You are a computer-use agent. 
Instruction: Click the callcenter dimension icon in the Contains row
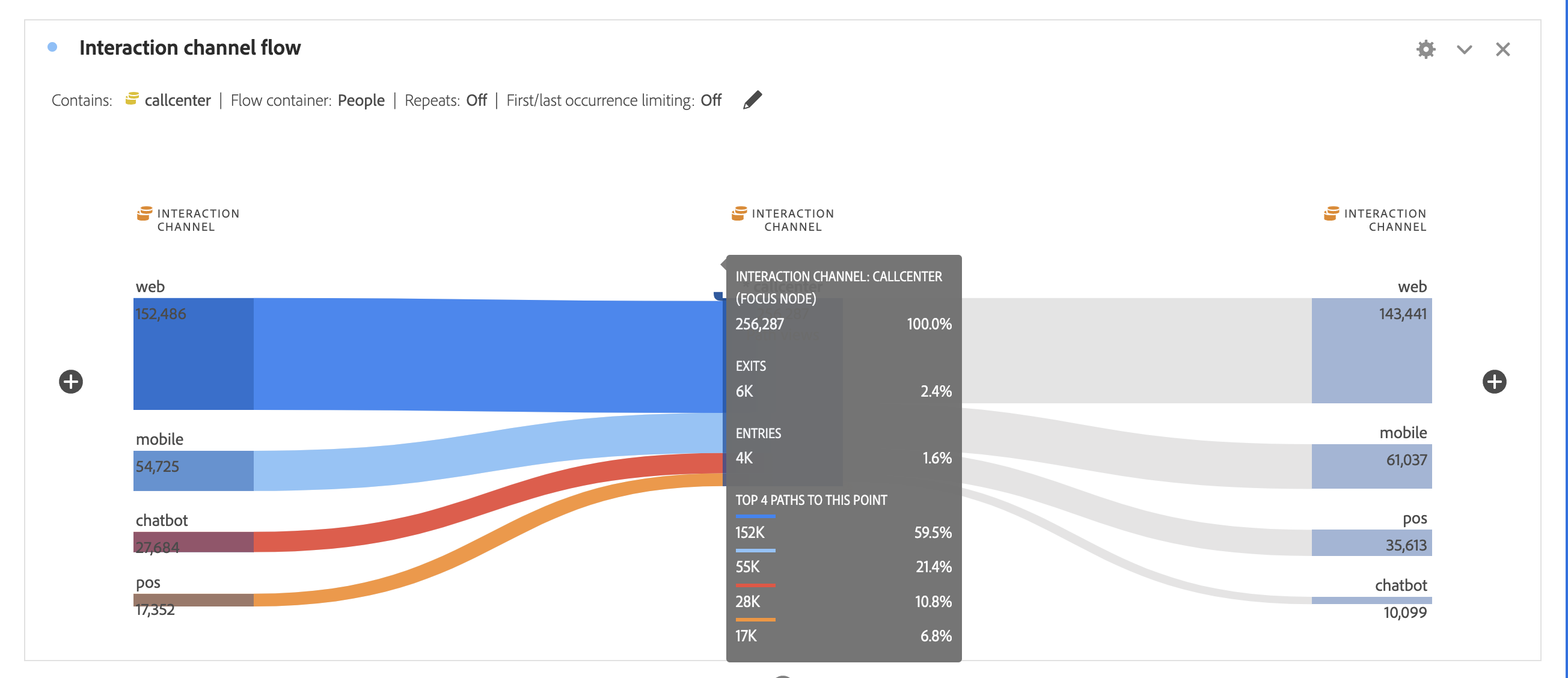click(132, 99)
